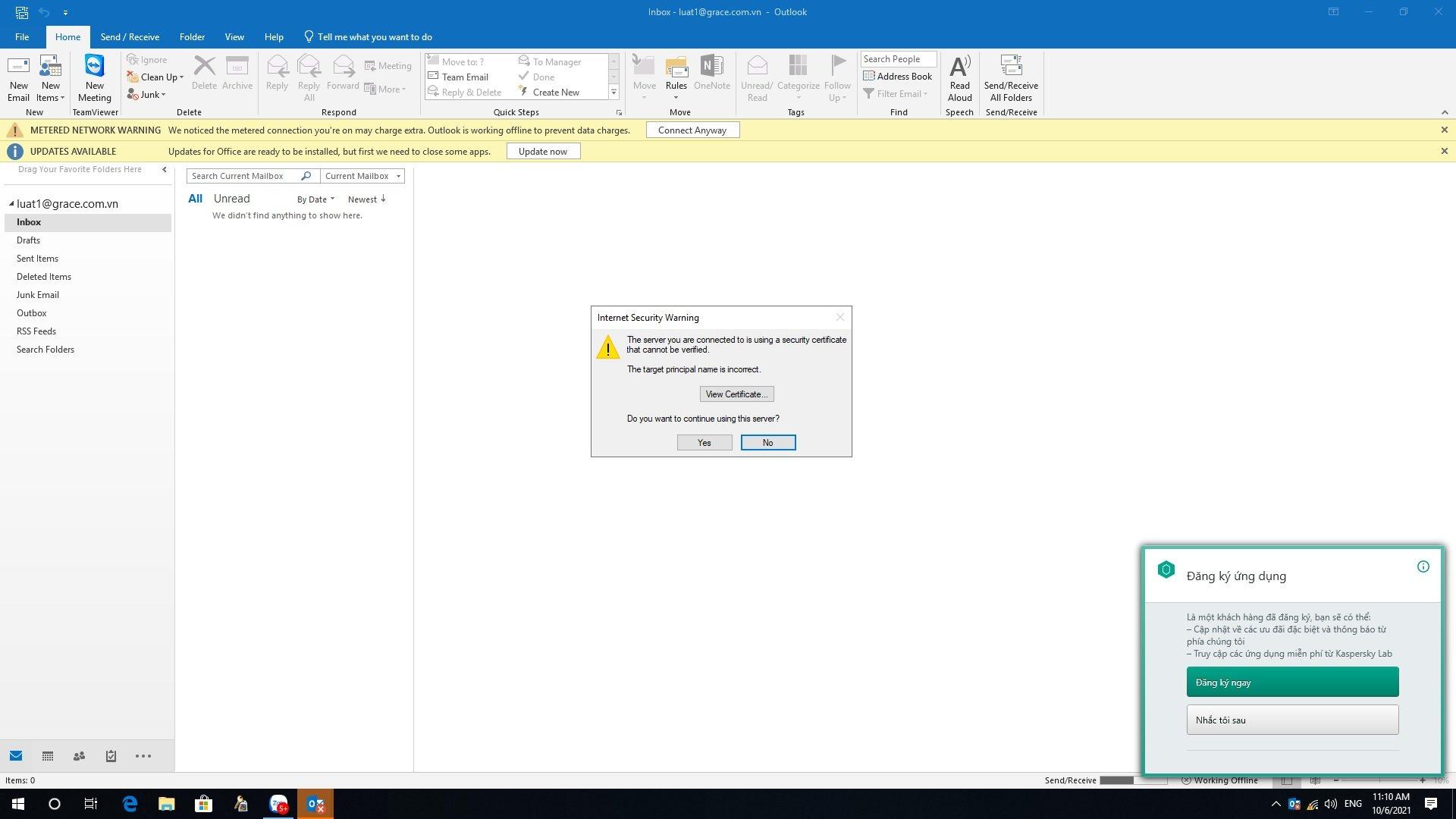Reply with Meeting button
The height and width of the screenshot is (819, 1456).
tap(388, 66)
